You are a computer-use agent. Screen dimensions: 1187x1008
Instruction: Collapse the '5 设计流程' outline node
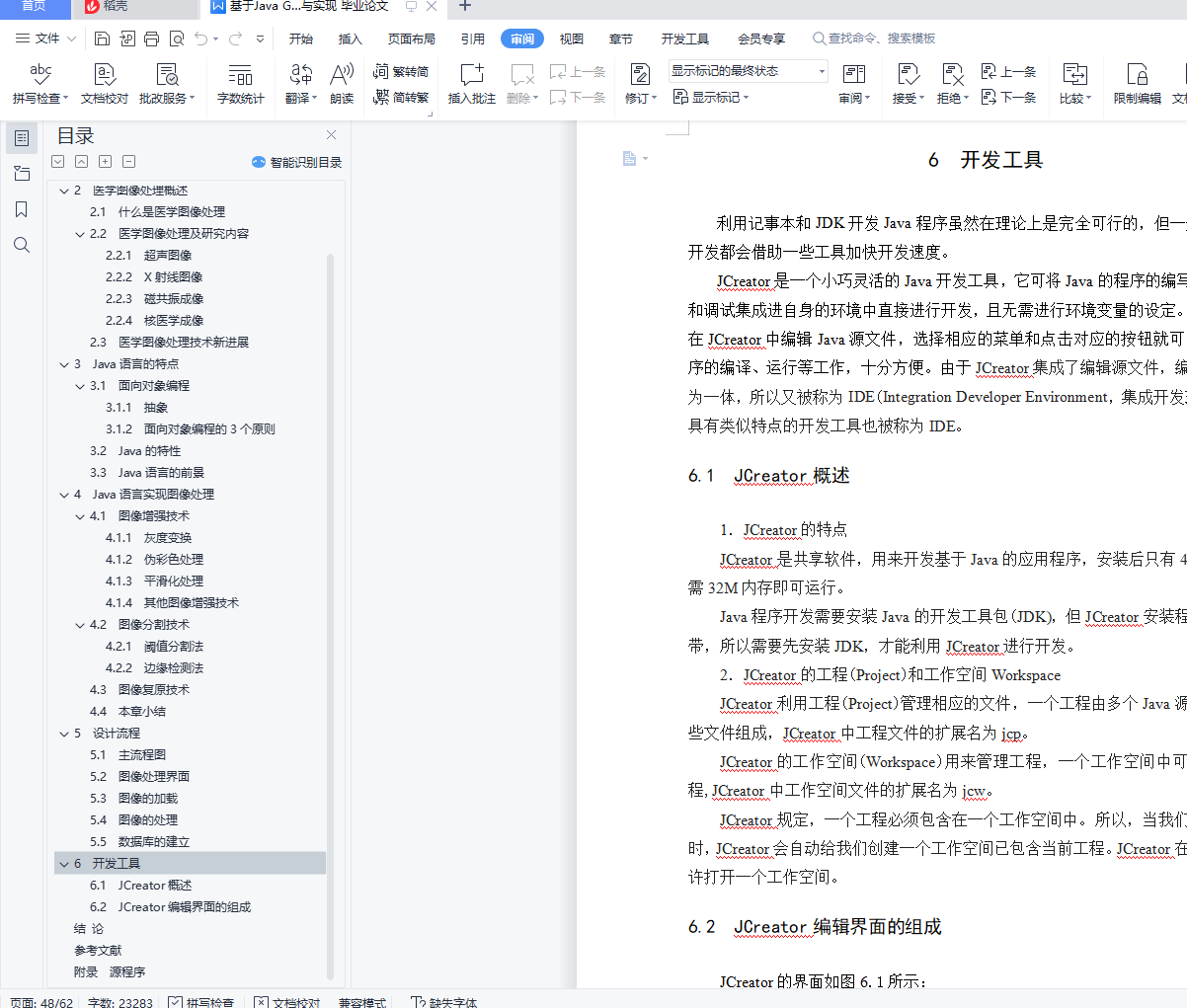click(64, 734)
